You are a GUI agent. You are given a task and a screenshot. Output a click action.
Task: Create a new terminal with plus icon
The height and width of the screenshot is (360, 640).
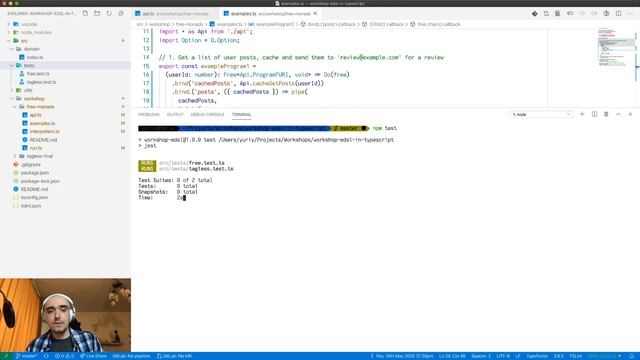click(582, 114)
